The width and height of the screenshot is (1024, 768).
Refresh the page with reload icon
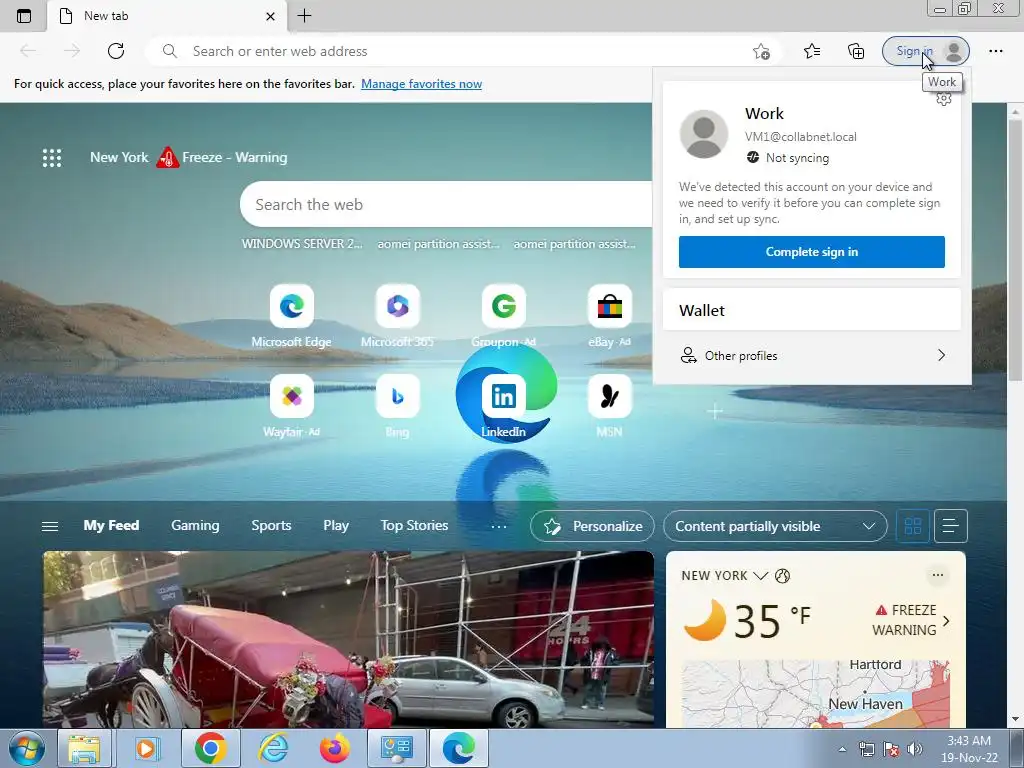(x=116, y=51)
